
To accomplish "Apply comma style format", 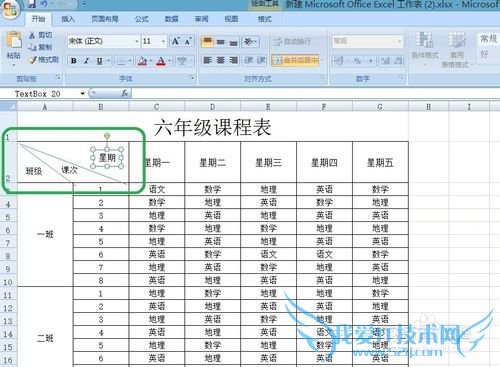I will (x=370, y=61).
